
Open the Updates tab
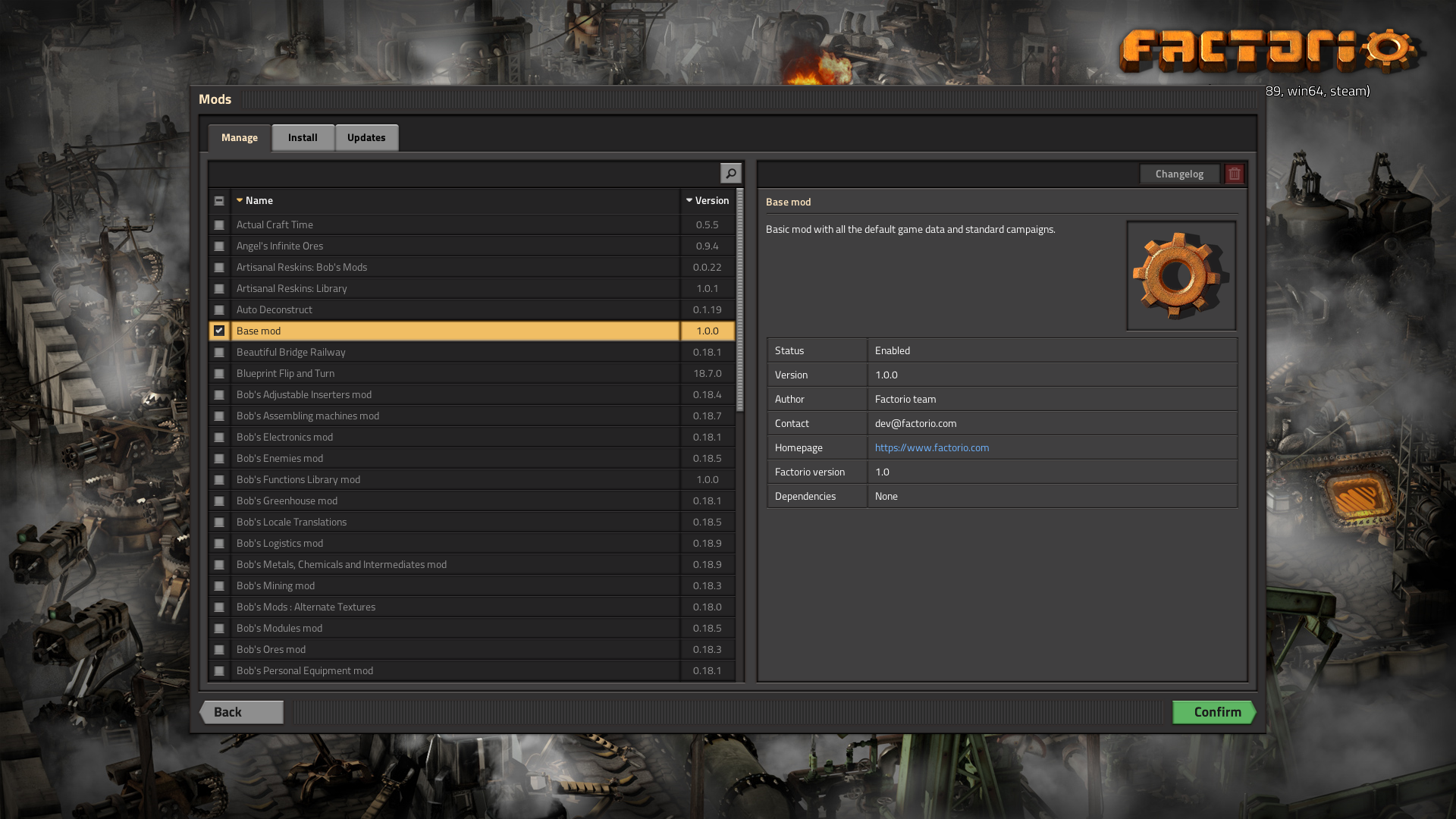(366, 137)
